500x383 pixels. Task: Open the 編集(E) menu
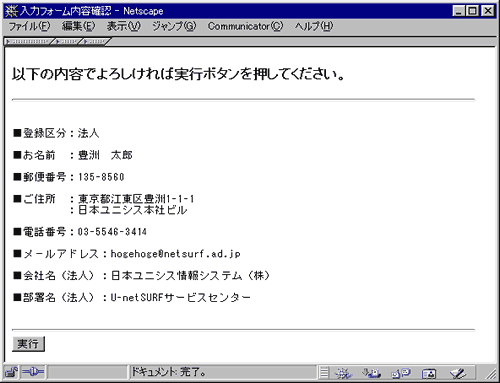tap(78, 26)
